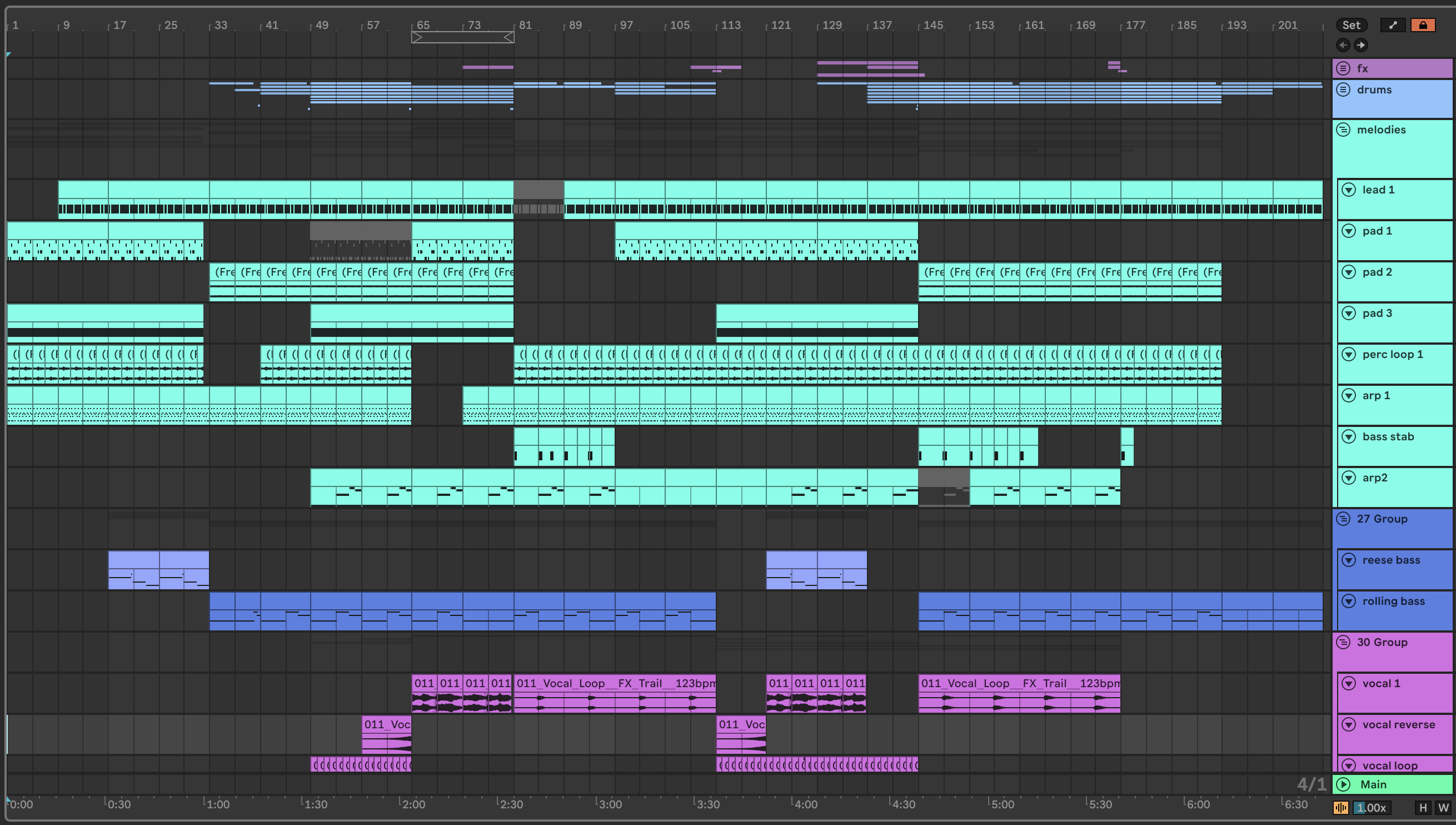Click the vocal reverse unfold triangle icon
The image size is (1456, 825).
(1349, 725)
